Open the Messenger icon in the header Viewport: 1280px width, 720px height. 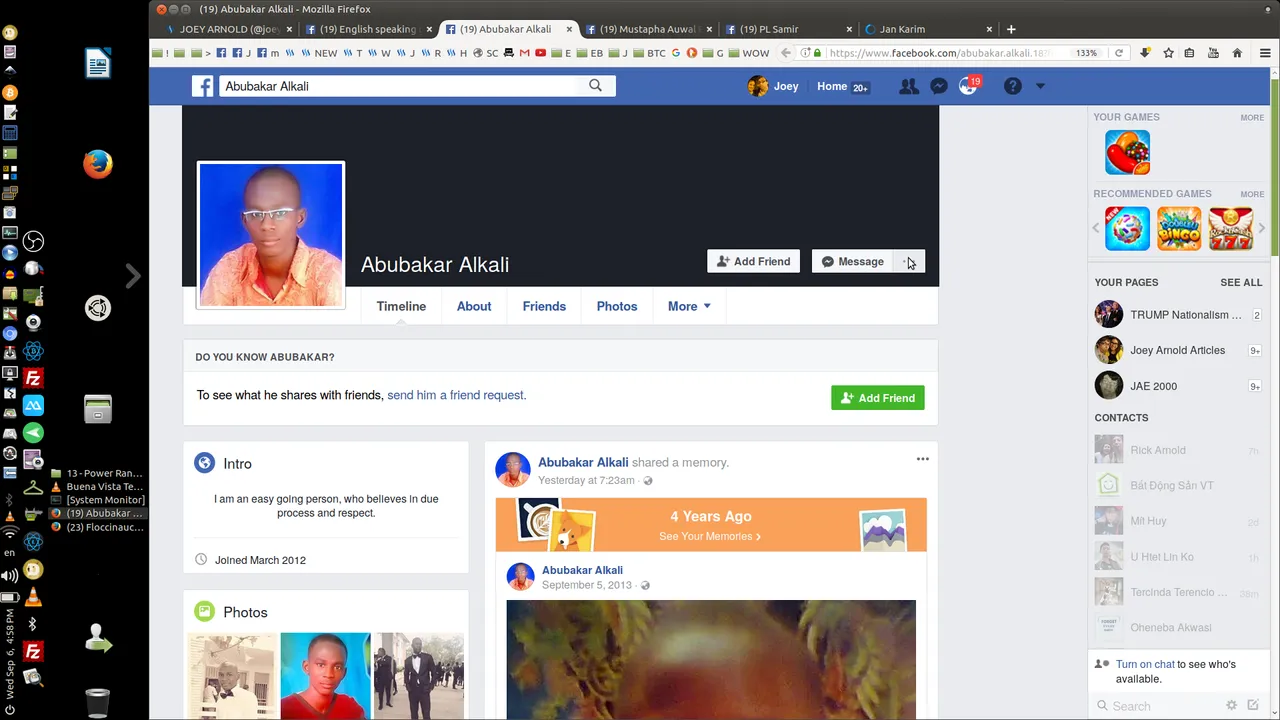(x=939, y=87)
